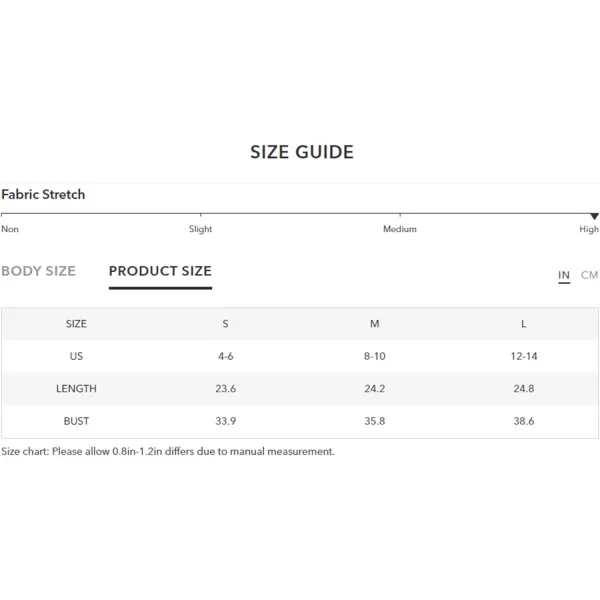This screenshot has width=600, height=600.
Task: Click the Medium label on stretch scale
Action: (400, 229)
